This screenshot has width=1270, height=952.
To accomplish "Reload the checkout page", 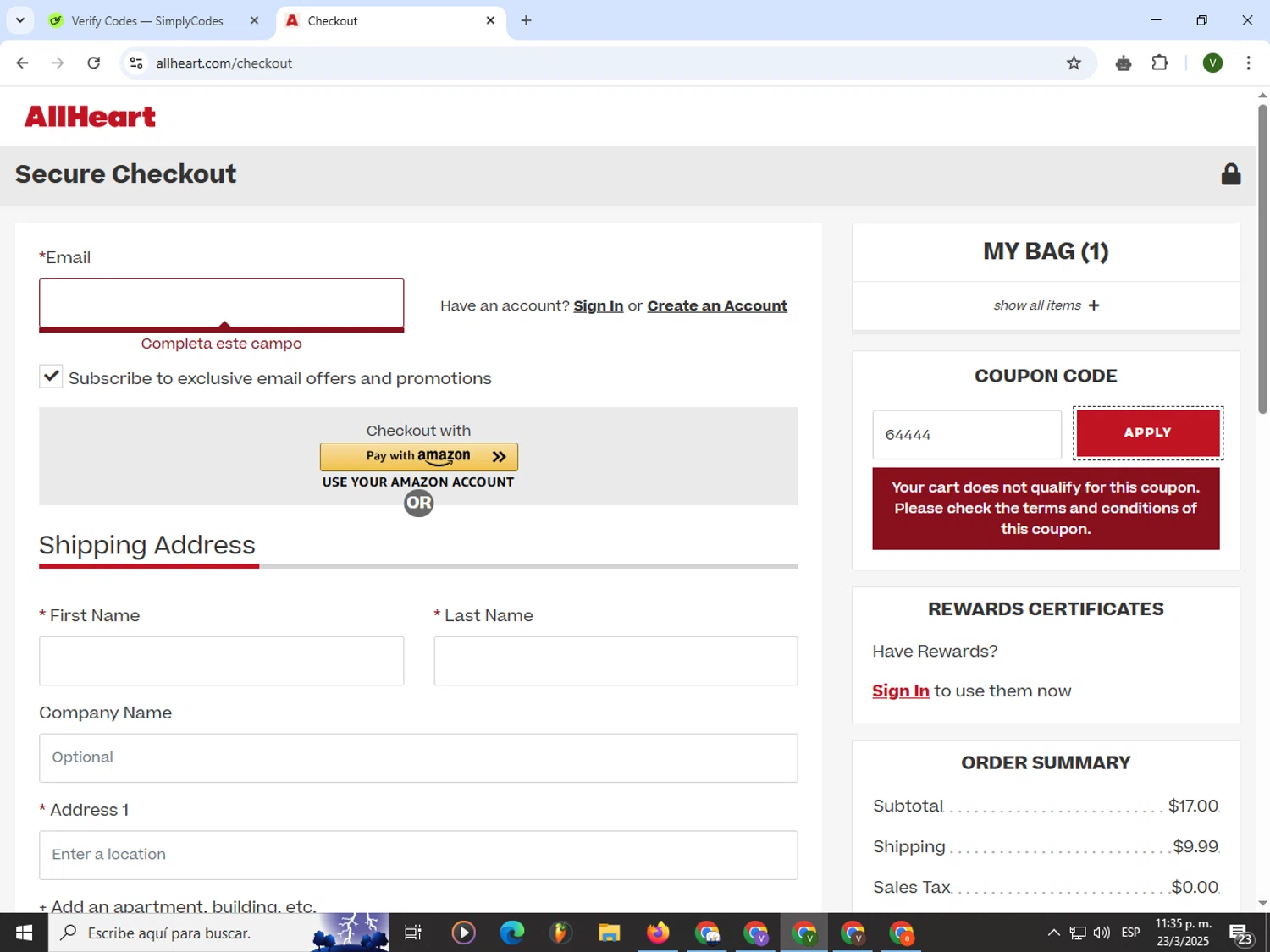I will (x=94, y=63).
